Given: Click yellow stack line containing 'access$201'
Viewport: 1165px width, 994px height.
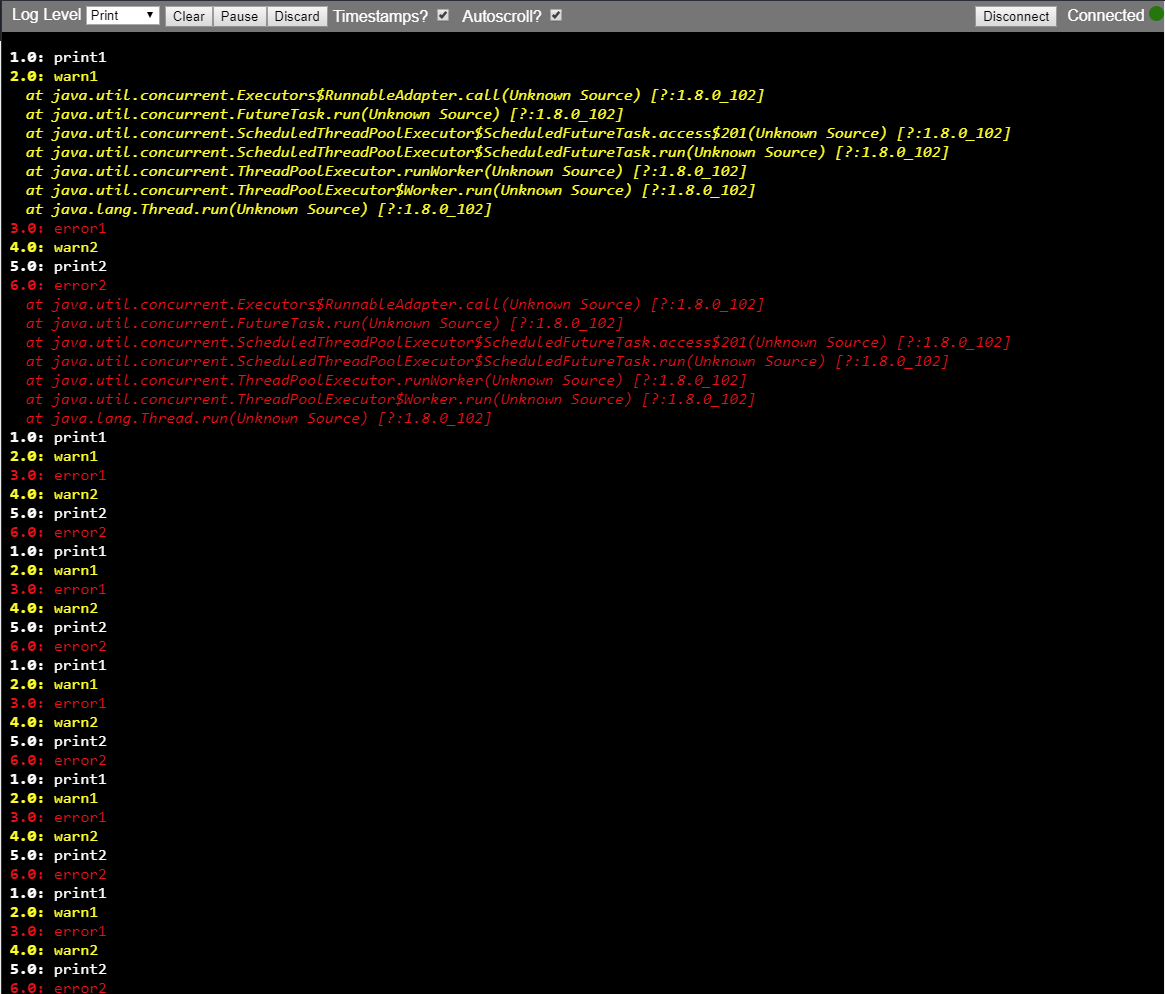Looking at the screenshot, I should coord(519,134).
